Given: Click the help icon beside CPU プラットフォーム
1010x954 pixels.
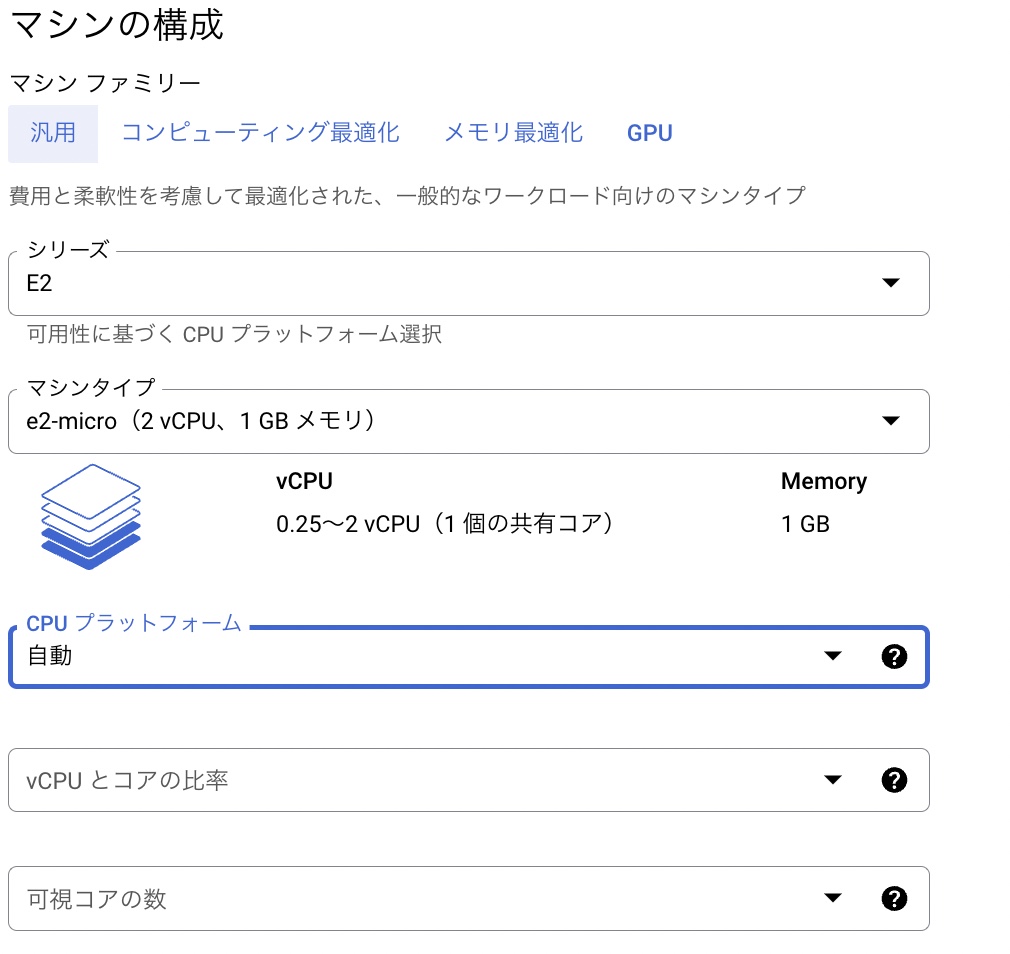Looking at the screenshot, I should point(894,657).
